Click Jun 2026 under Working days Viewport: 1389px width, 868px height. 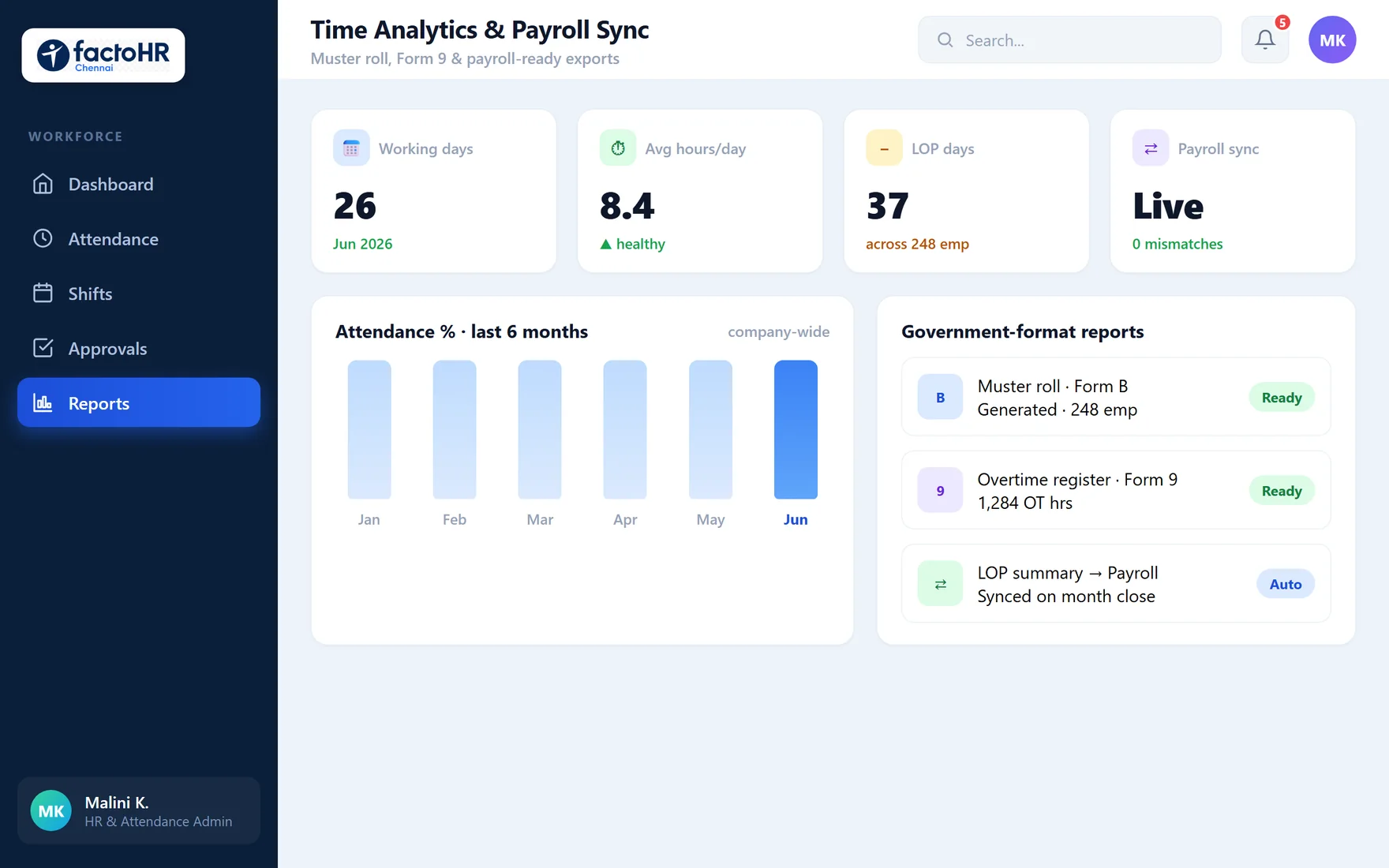click(x=362, y=244)
